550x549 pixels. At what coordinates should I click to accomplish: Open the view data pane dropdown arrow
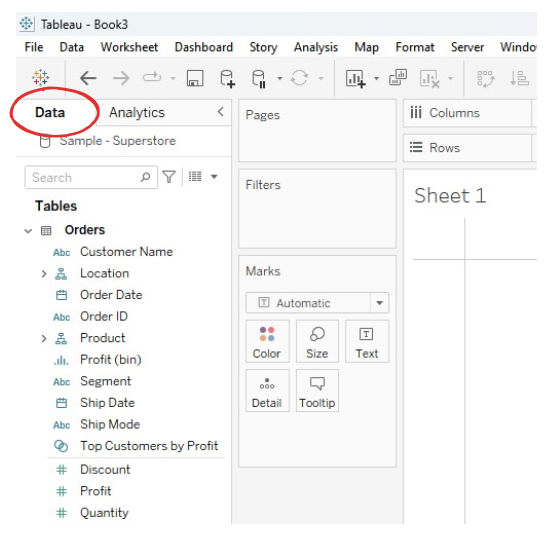(214, 176)
